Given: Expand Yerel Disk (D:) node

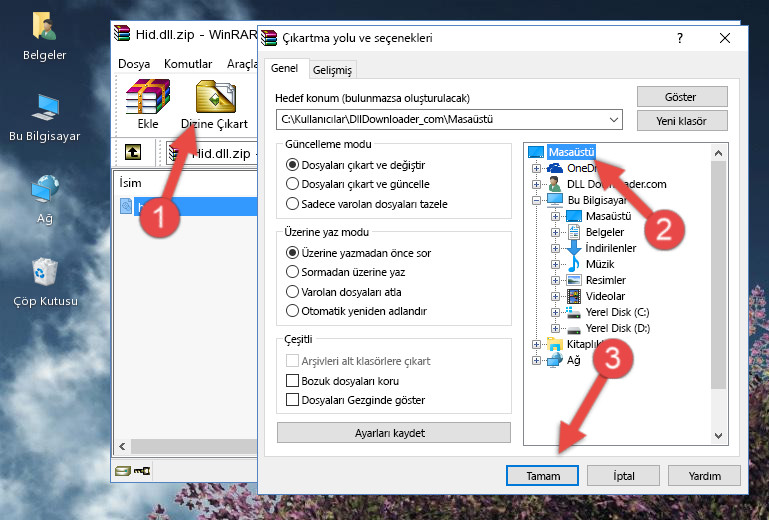Looking at the screenshot, I should coord(555,329).
